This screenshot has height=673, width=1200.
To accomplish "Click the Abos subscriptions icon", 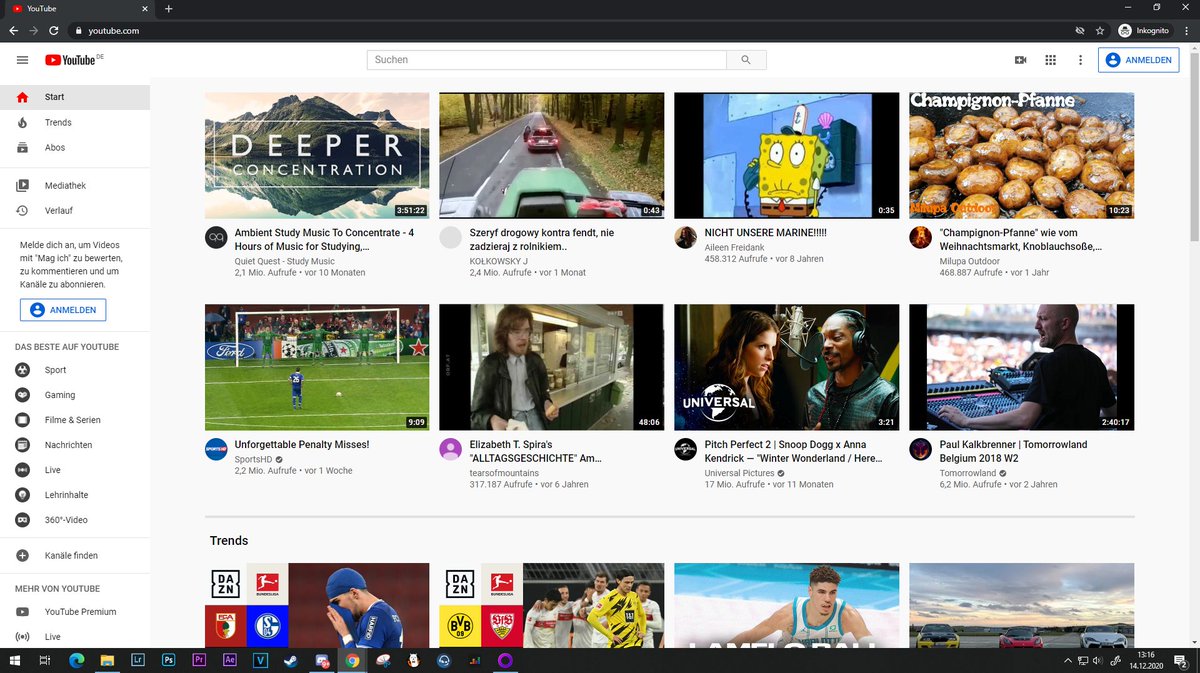I will point(22,147).
